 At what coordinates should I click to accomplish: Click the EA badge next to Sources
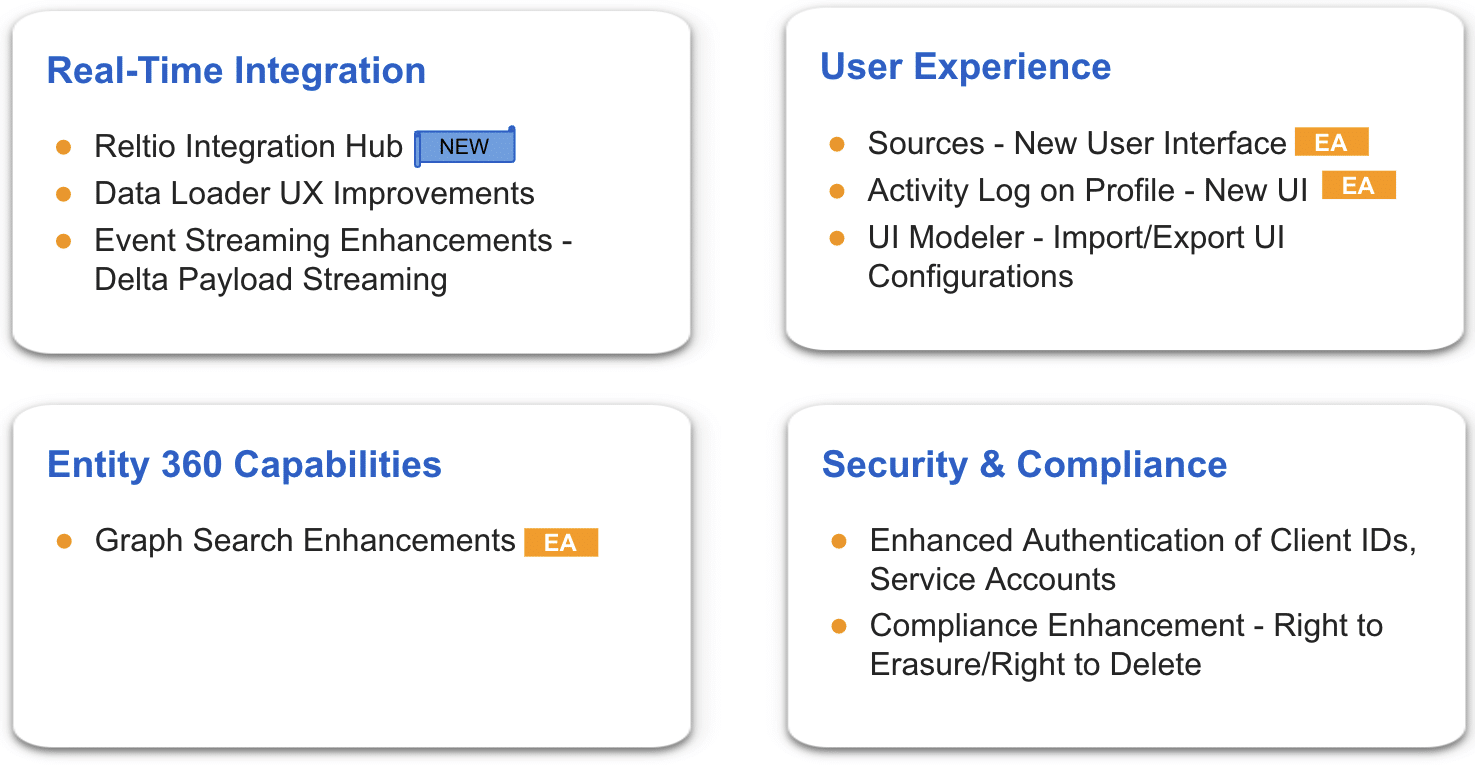click(1331, 143)
